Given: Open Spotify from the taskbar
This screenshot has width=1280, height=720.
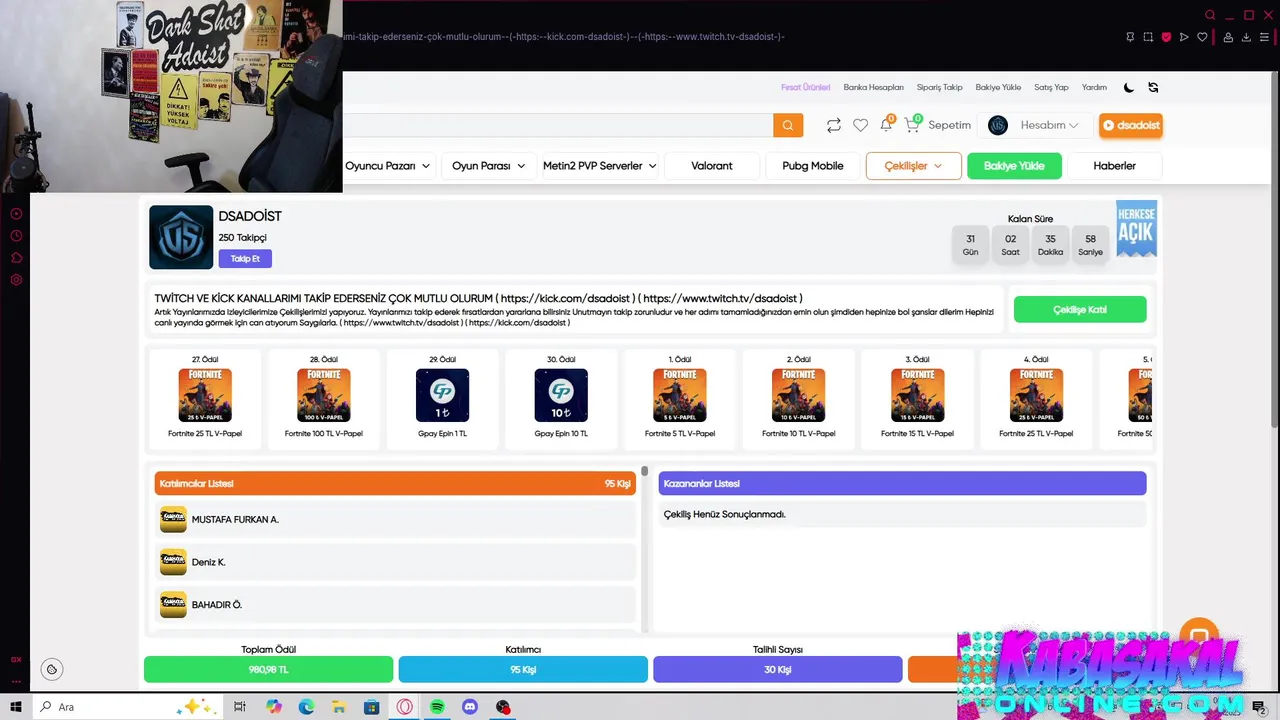Looking at the screenshot, I should pyautogui.click(x=437, y=707).
